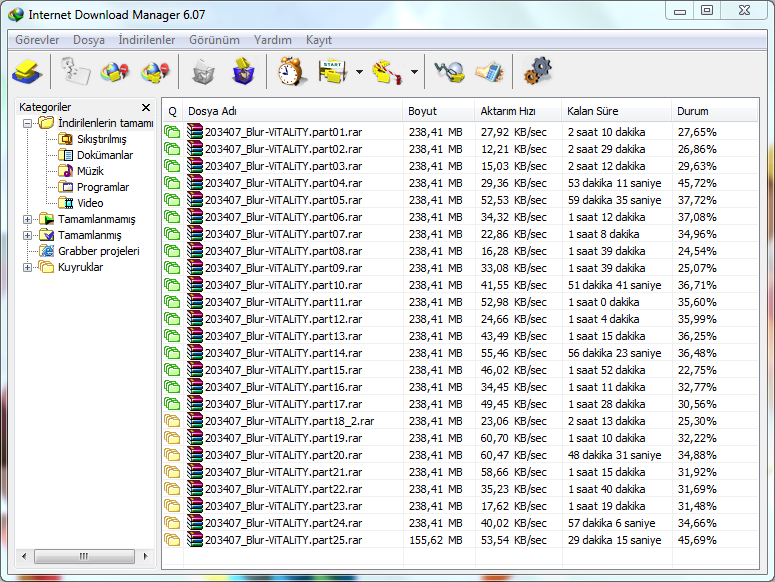
Task: Select the Programlar category
Action: pyautogui.click(x=103, y=187)
